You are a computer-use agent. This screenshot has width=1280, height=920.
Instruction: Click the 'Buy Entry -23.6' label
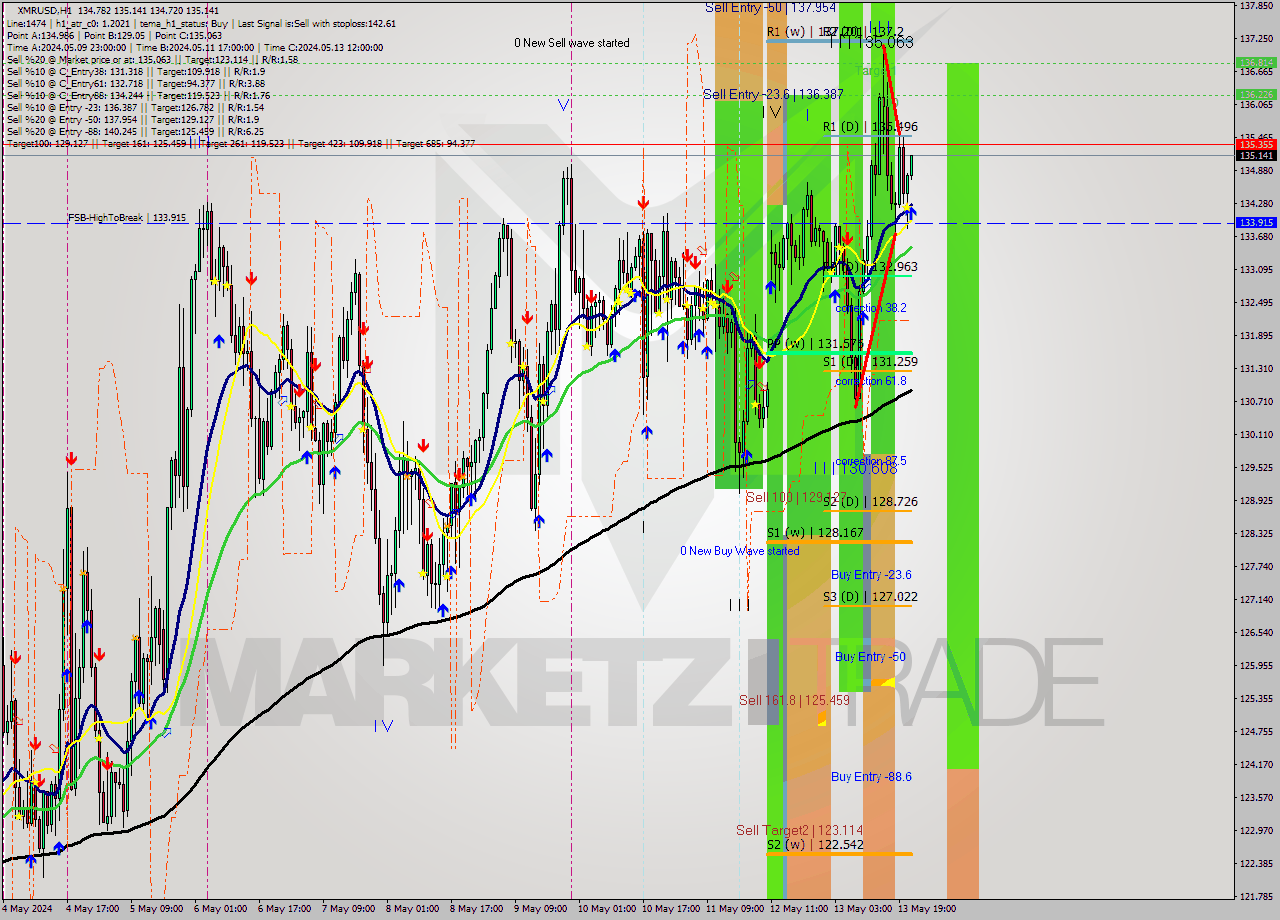tap(871, 575)
